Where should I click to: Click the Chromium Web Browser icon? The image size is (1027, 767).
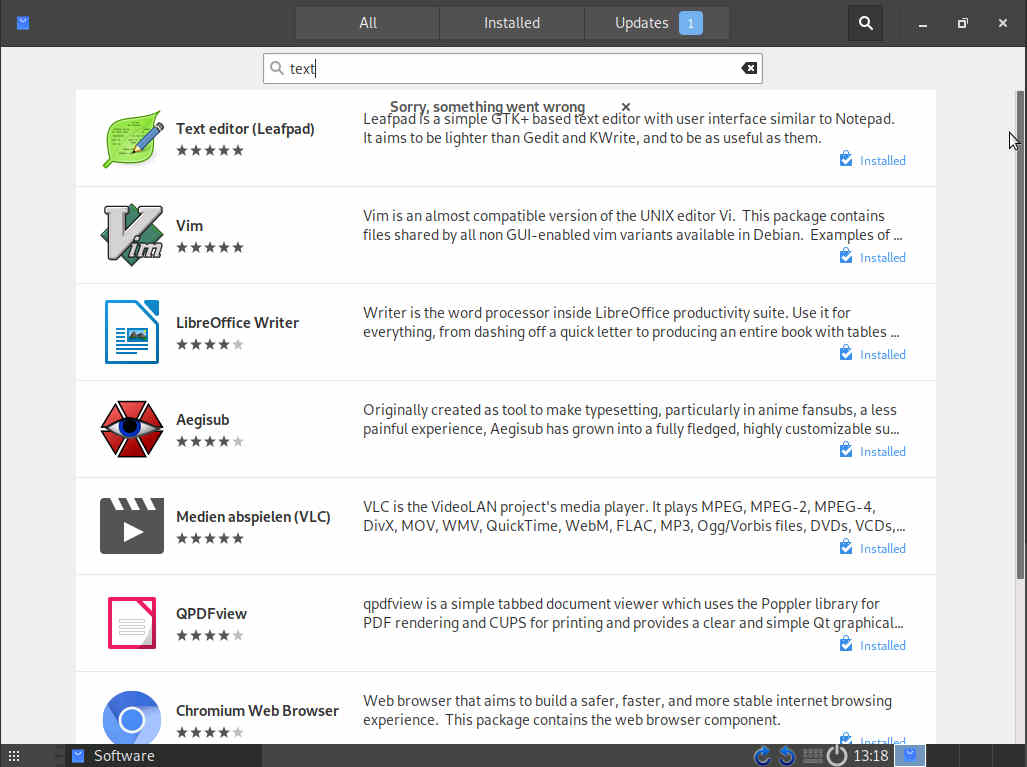click(x=132, y=718)
